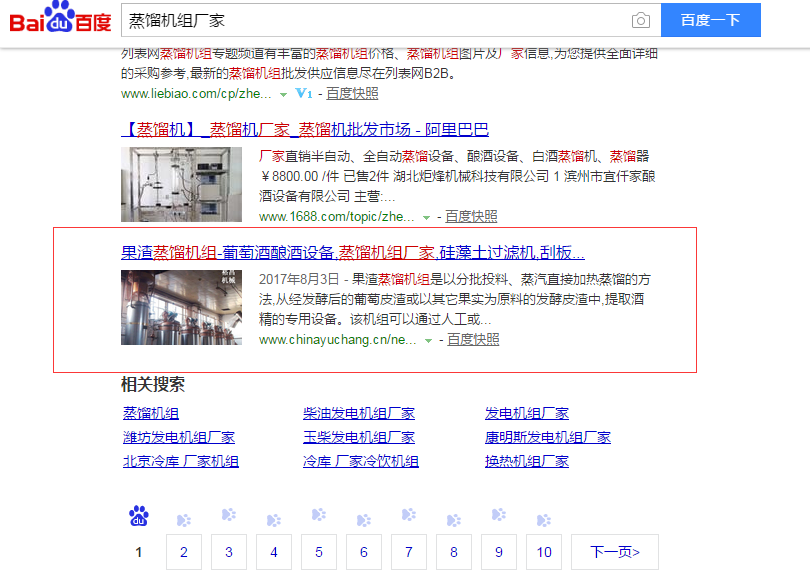Image resolution: width=810 pixels, height=585 pixels.
Task: Expand the dropdown arrow next to 1688.com URL
Action: pyautogui.click(x=426, y=215)
